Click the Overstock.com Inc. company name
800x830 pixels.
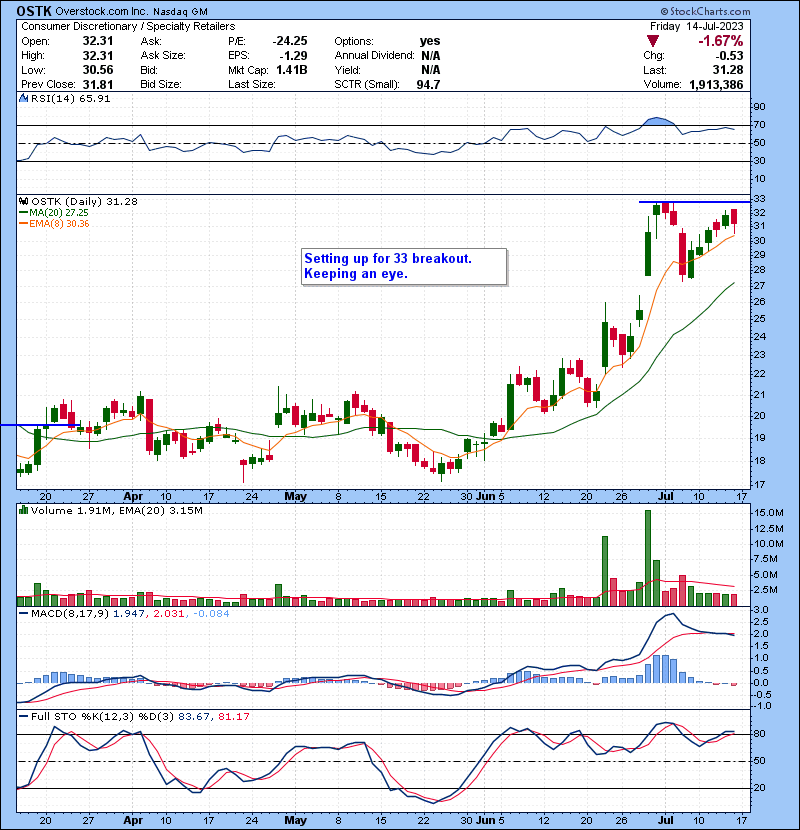click(x=102, y=11)
